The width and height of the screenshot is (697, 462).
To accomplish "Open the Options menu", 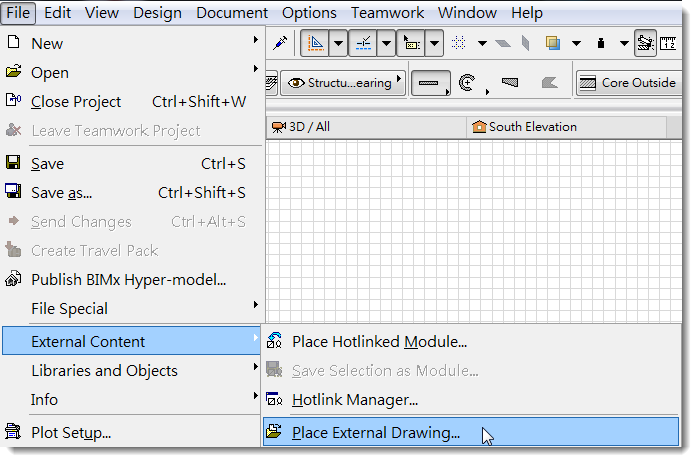I will click(x=309, y=12).
